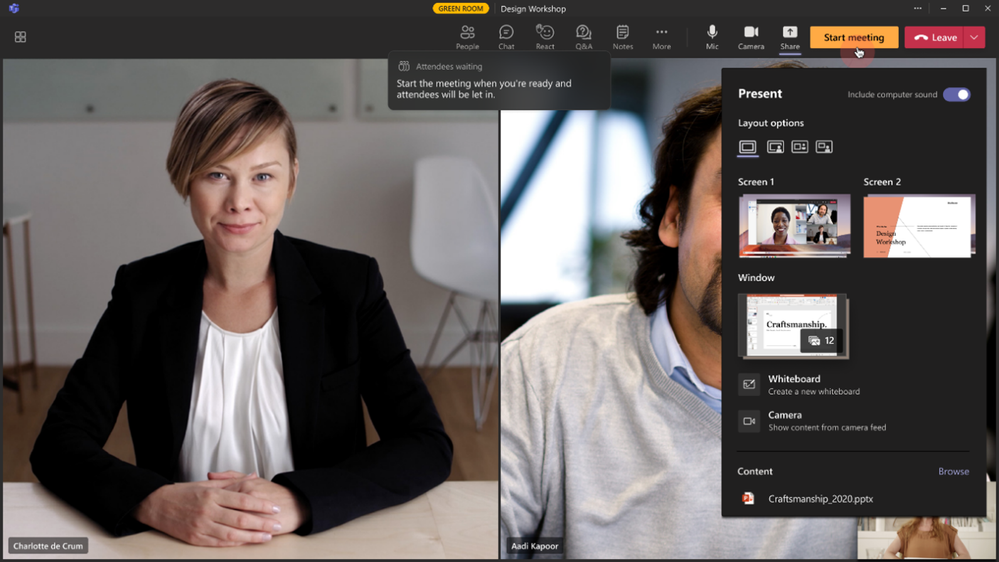
Task: Open the Q&A panel
Action: [584, 37]
